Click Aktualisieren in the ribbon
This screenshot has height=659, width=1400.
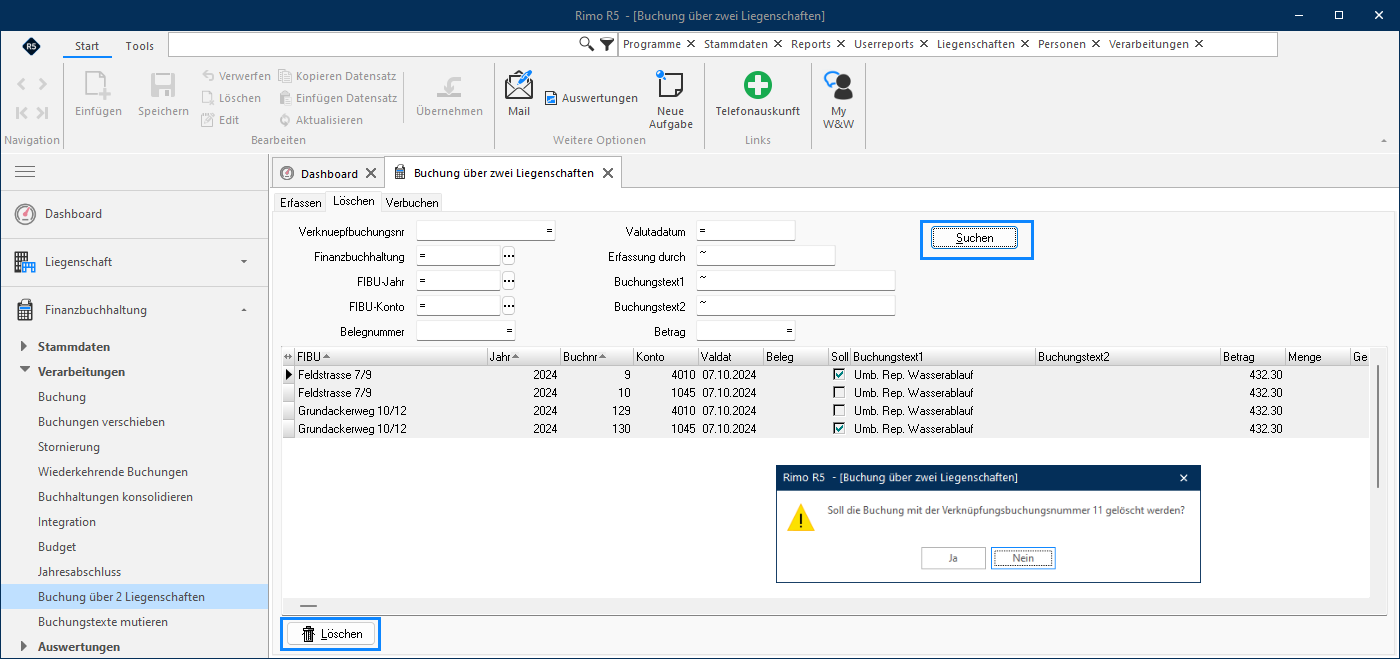[321, 120]
